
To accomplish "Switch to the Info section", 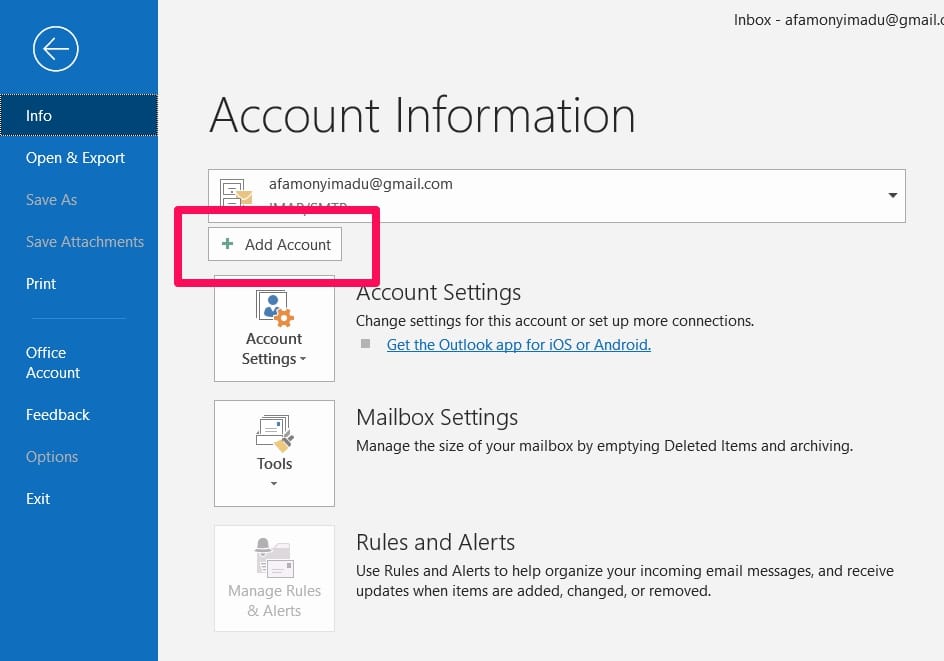I will (x=38, y=115).
